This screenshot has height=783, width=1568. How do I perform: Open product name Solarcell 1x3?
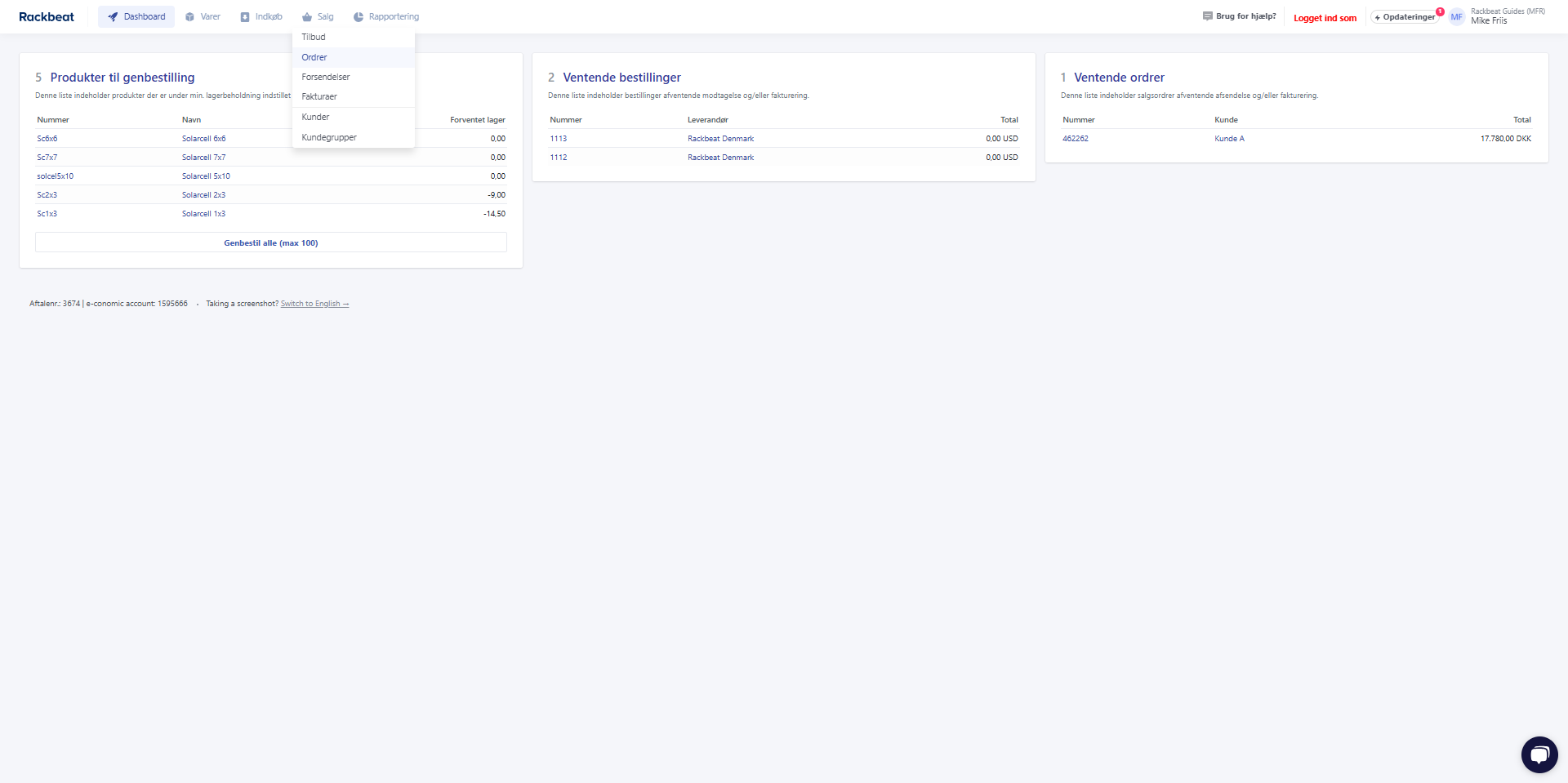[203, 214]
